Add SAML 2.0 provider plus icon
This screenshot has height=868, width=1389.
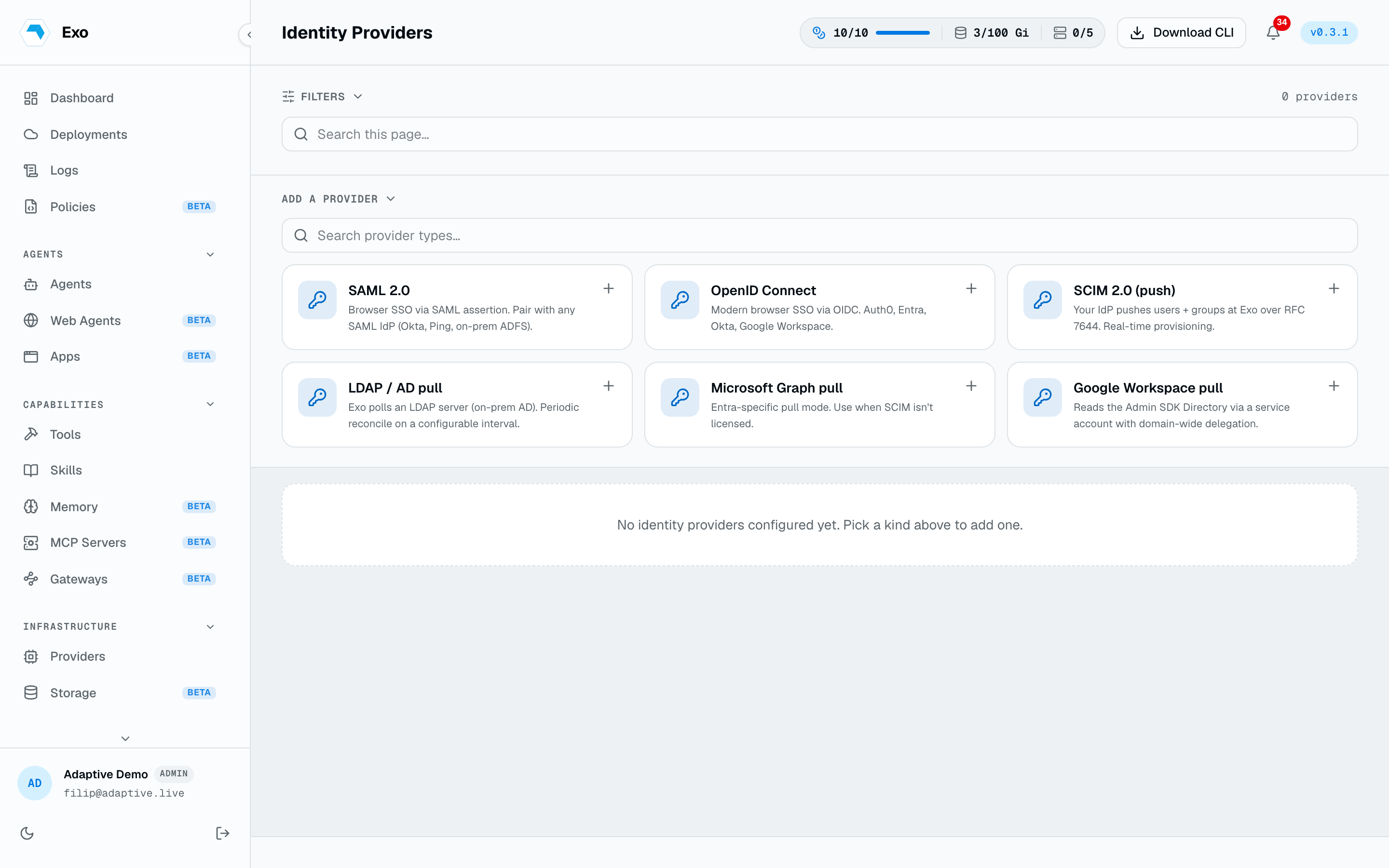608,289
